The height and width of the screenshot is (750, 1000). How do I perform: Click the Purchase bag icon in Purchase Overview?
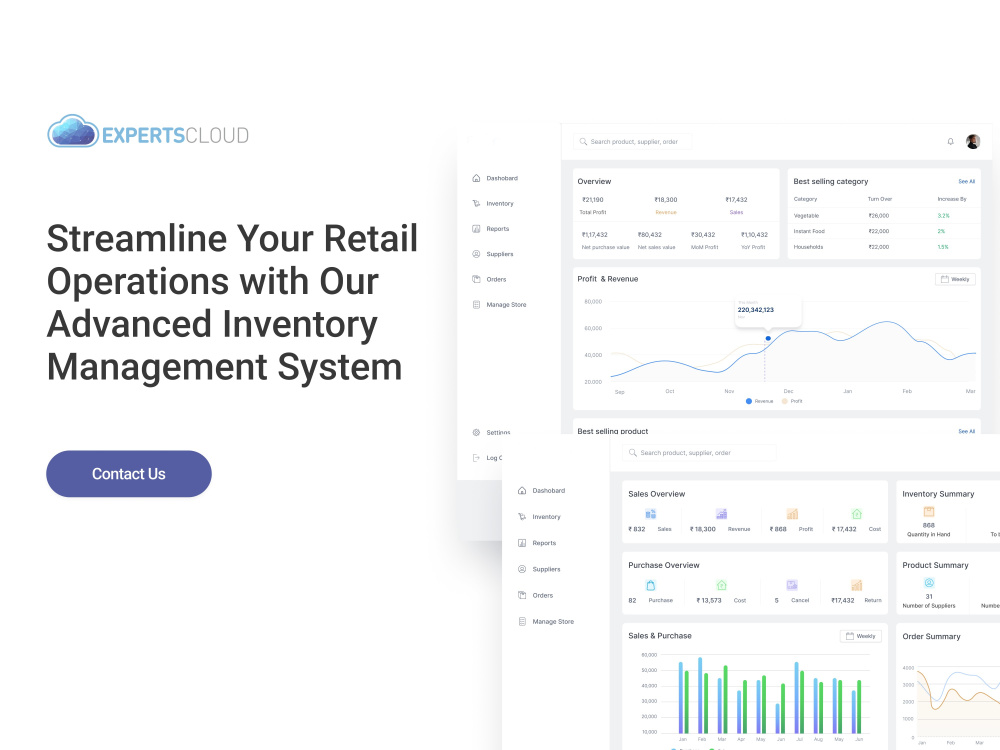pyautogui.click(x=651, y=585)
